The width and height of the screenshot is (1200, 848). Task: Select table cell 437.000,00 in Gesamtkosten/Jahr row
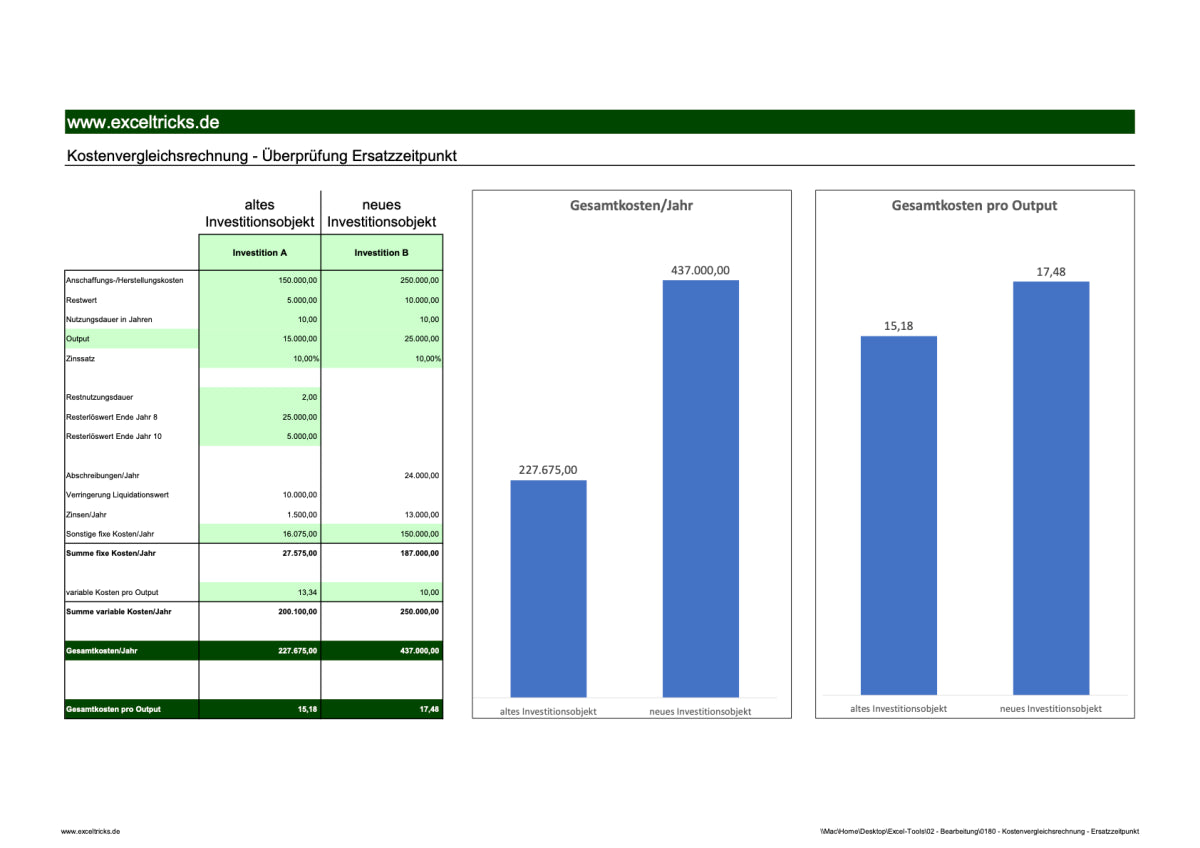[x=382, y=651]
